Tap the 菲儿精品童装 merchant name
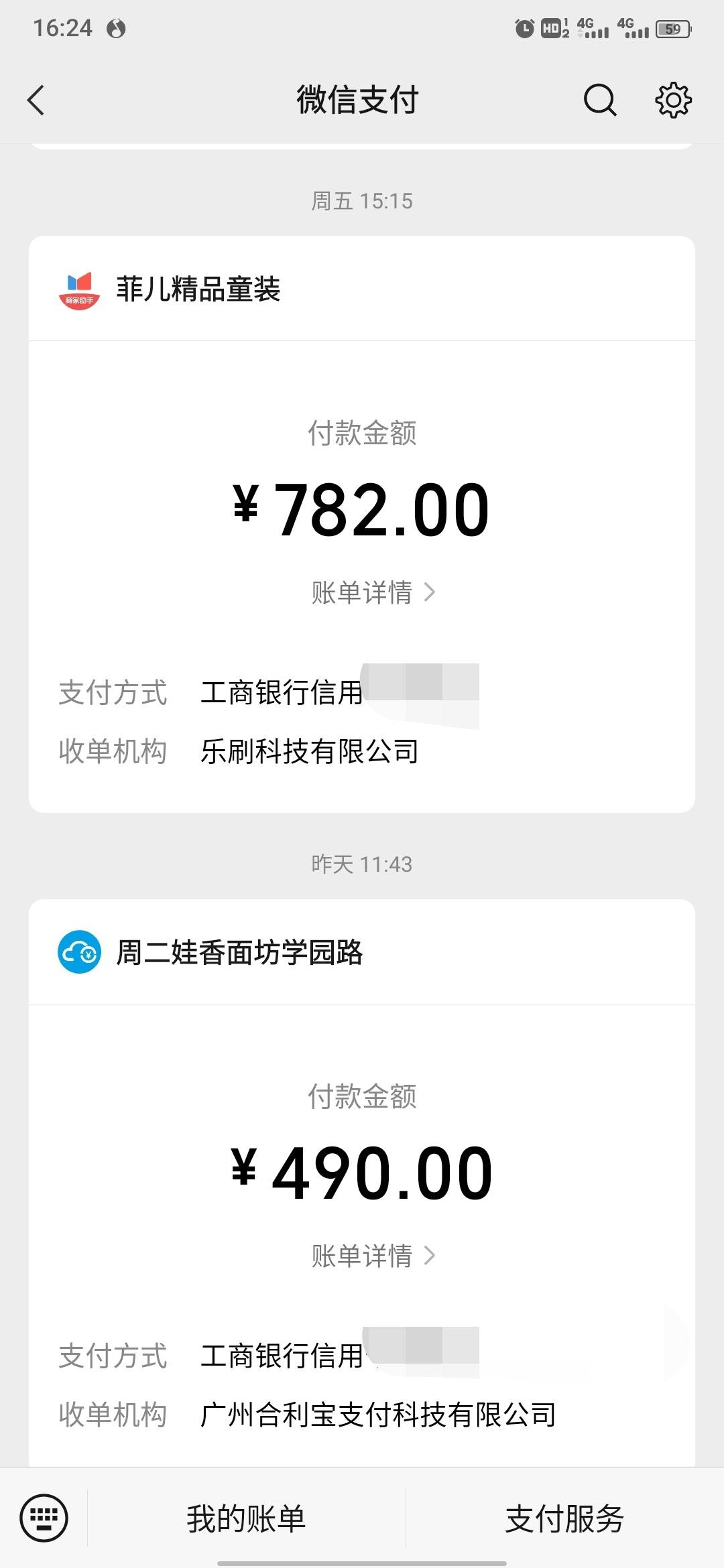The width and height of the screenshot is (724, 1568). click(198, 289)
